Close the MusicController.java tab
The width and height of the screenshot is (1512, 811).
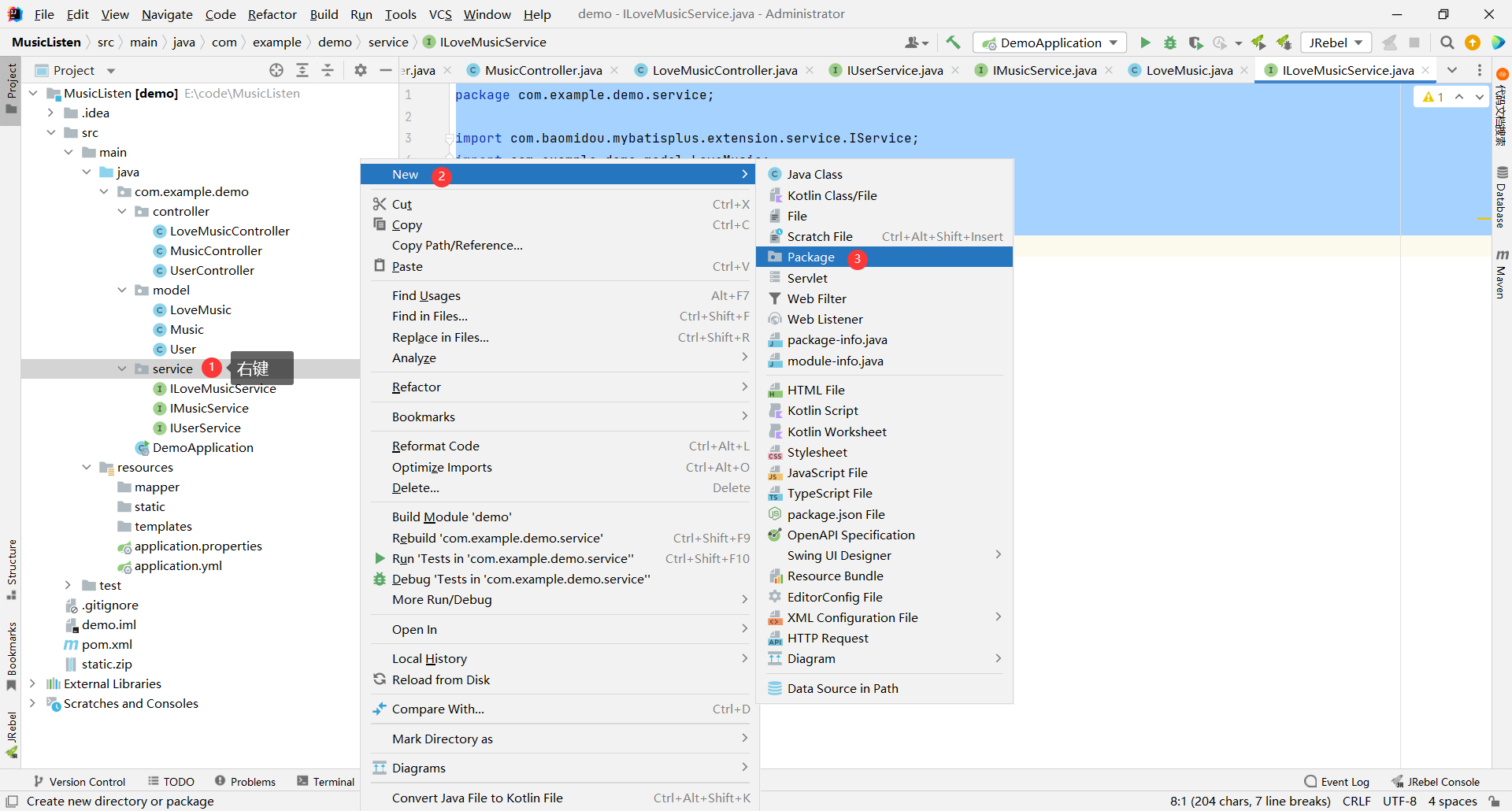(x=614, y=70)
